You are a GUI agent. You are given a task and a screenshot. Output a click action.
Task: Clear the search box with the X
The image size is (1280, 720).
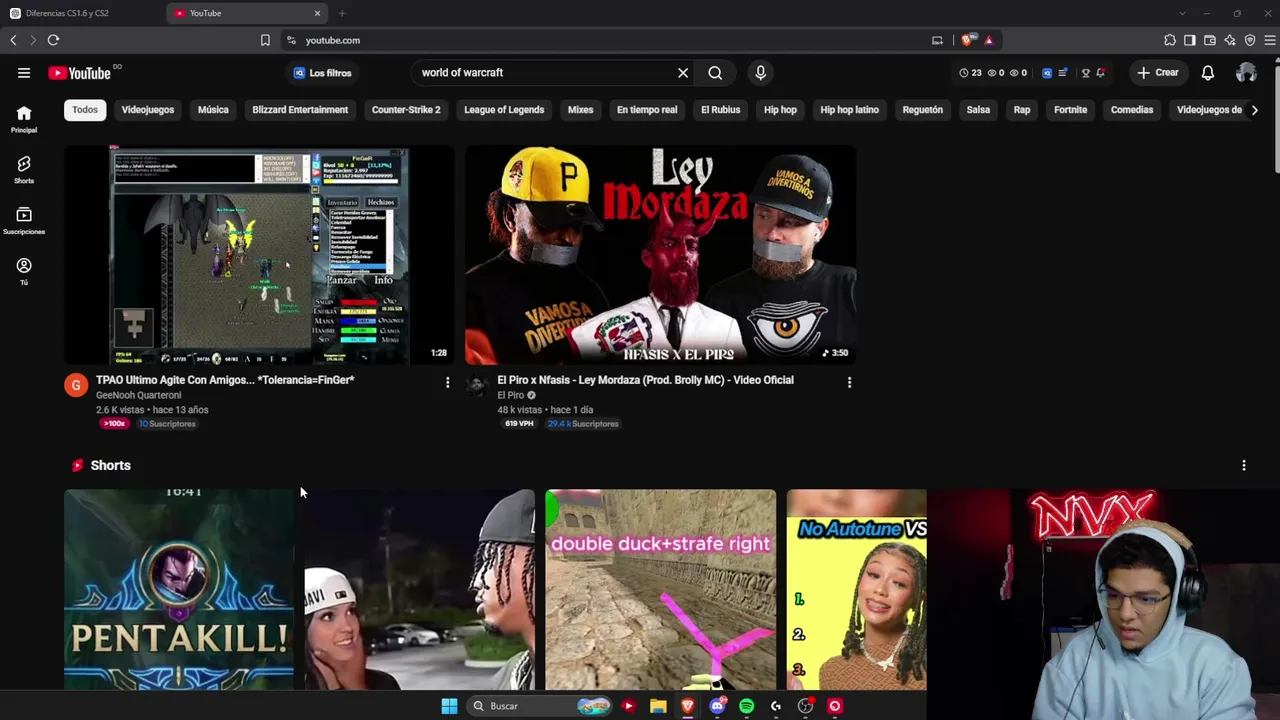[683, 73]
